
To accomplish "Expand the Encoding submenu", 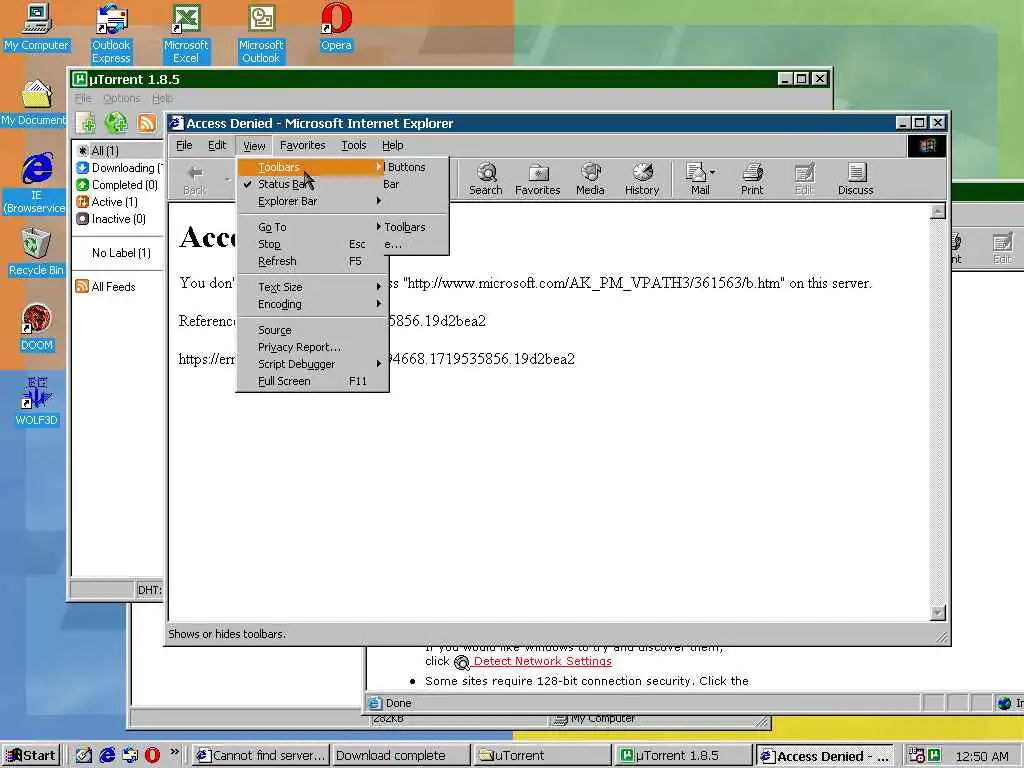I will click(312, 304).
